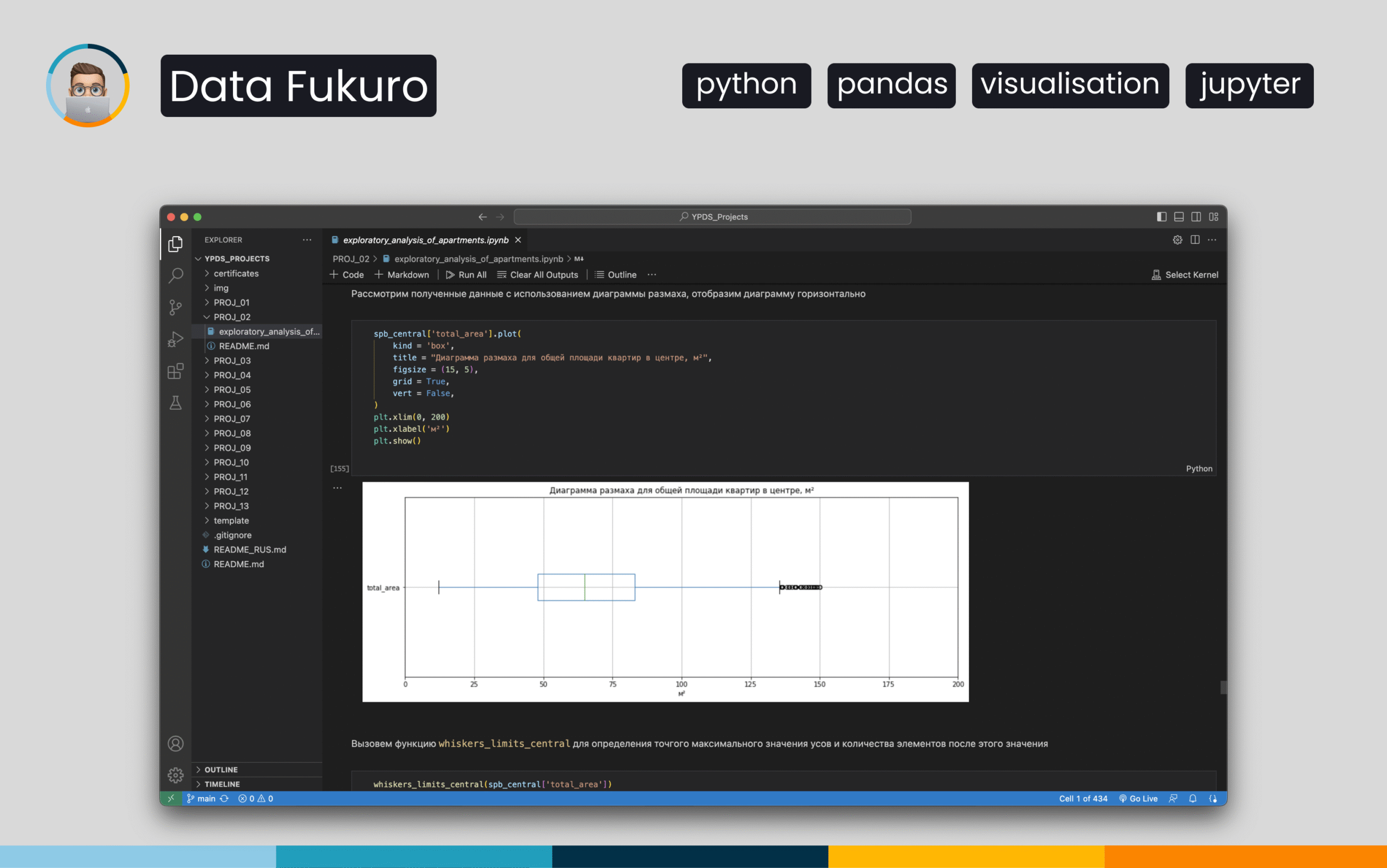This screenshot has width=1387, height=868.
Task: Collapse the PROJ_02 folder
Action: tap(232, 317)
